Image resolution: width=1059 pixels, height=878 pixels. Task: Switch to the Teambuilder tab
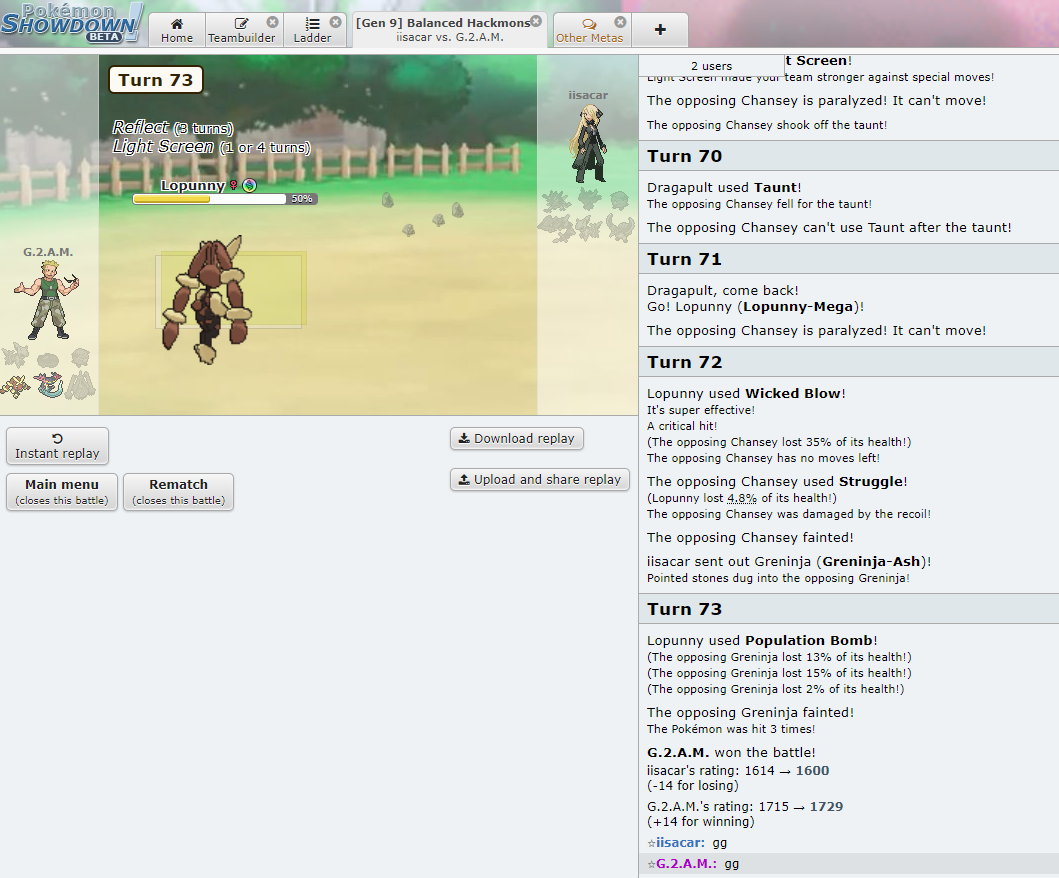[241, 30]
